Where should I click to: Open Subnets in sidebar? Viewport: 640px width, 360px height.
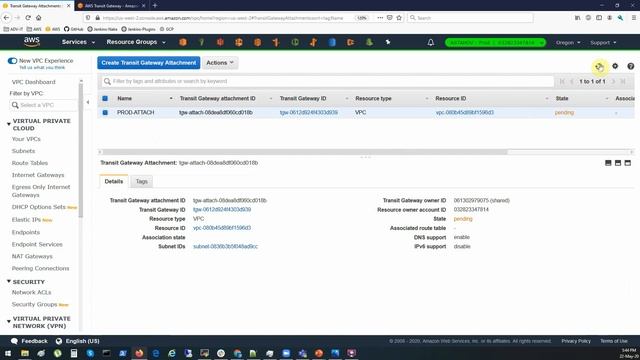point(23,151)
